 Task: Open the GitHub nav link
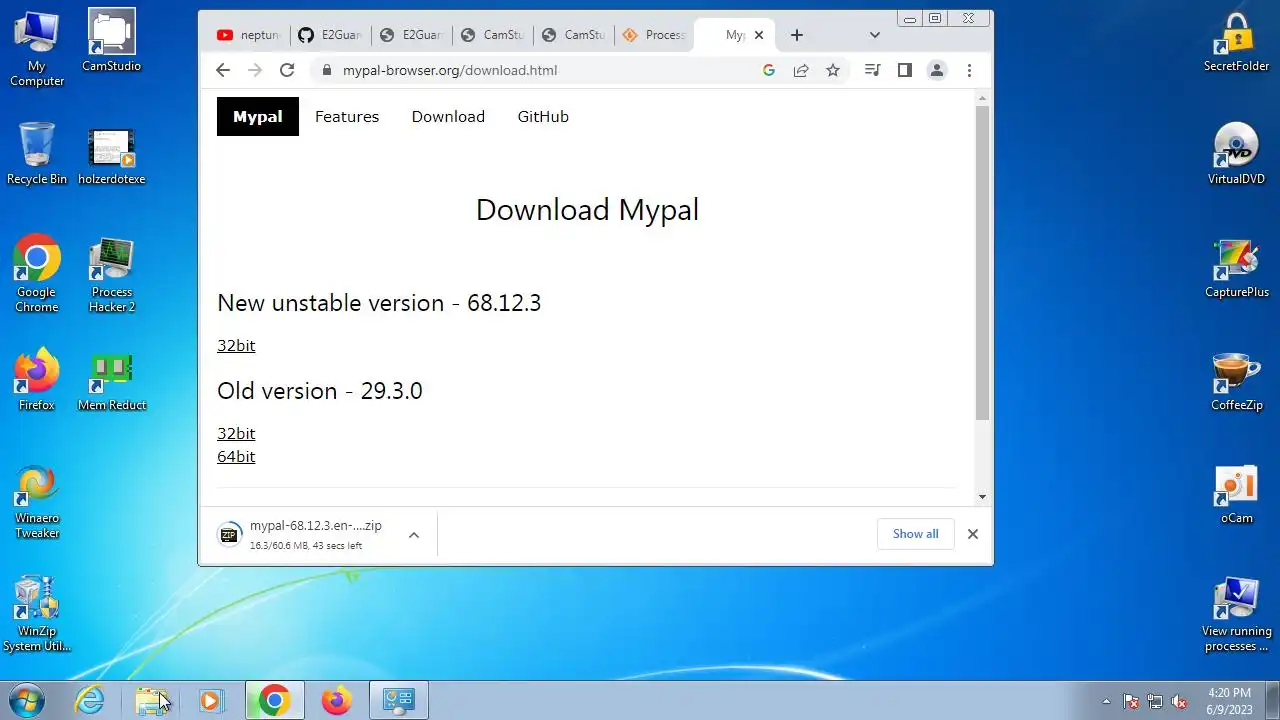tap(543, 116)
